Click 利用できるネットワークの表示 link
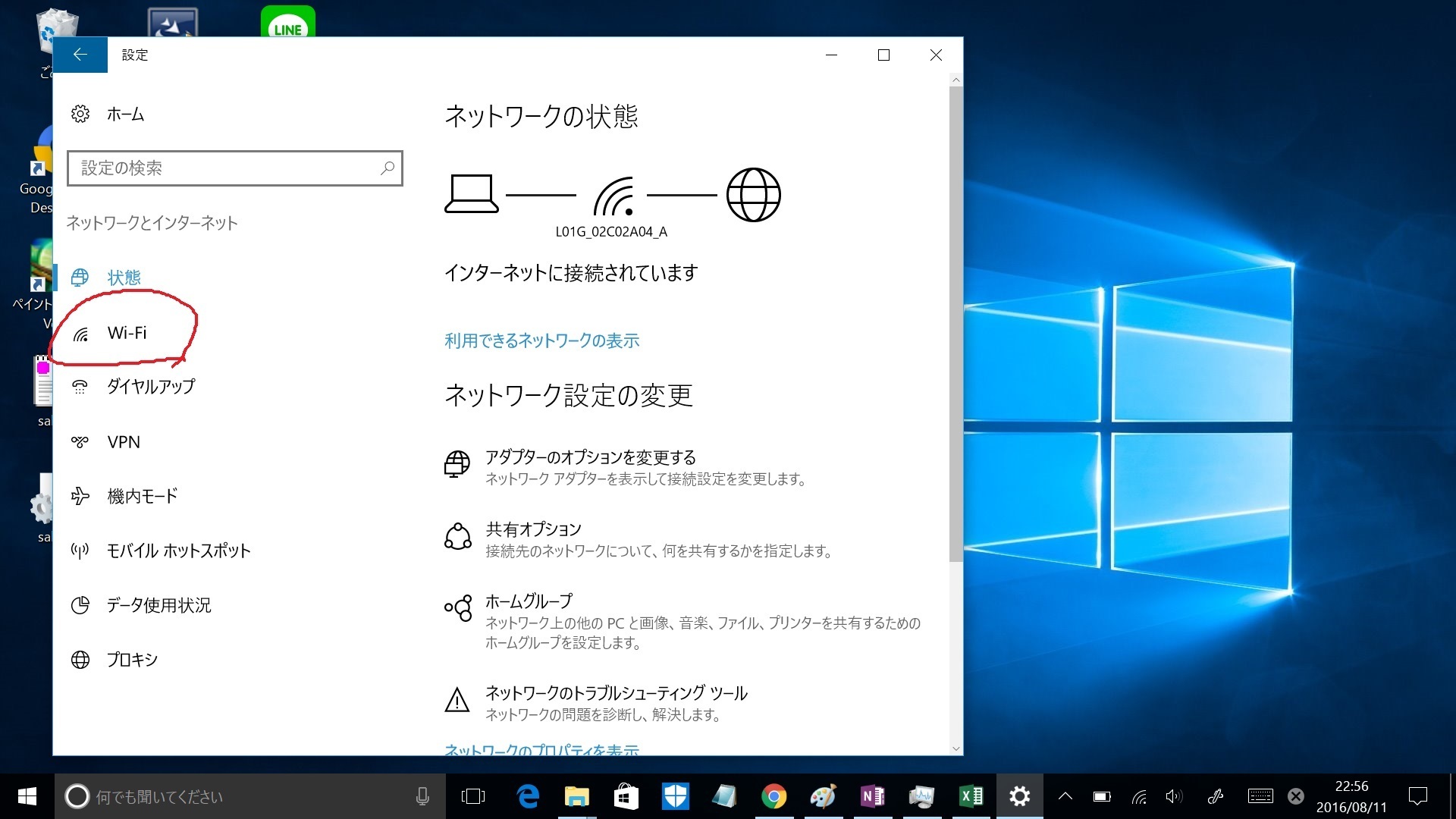 pyautogui.click(x=541, y=341)
